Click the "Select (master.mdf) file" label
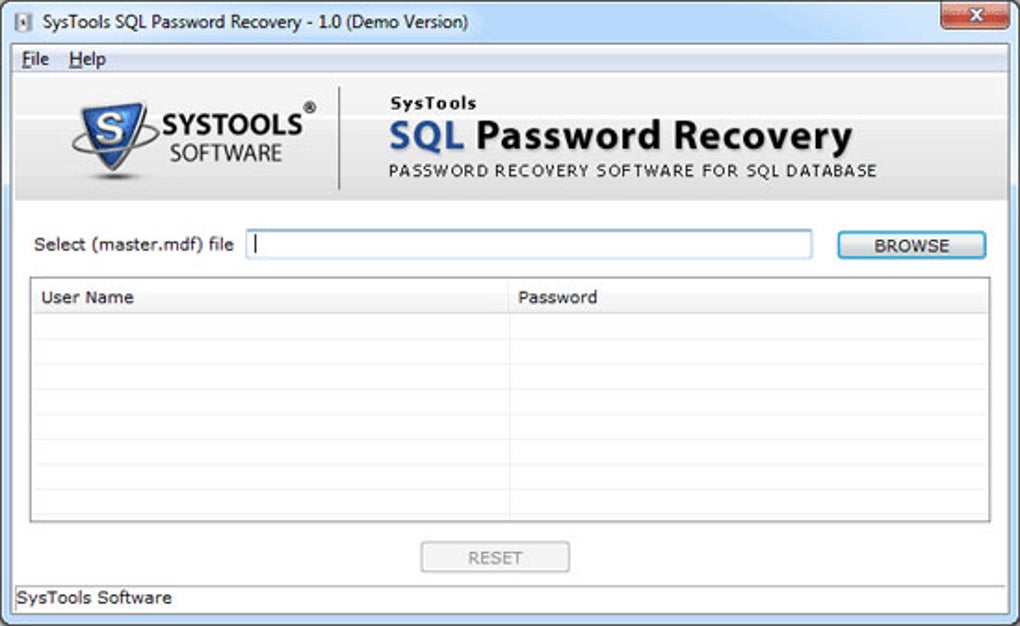The image size is (1020, 626). 134,244
